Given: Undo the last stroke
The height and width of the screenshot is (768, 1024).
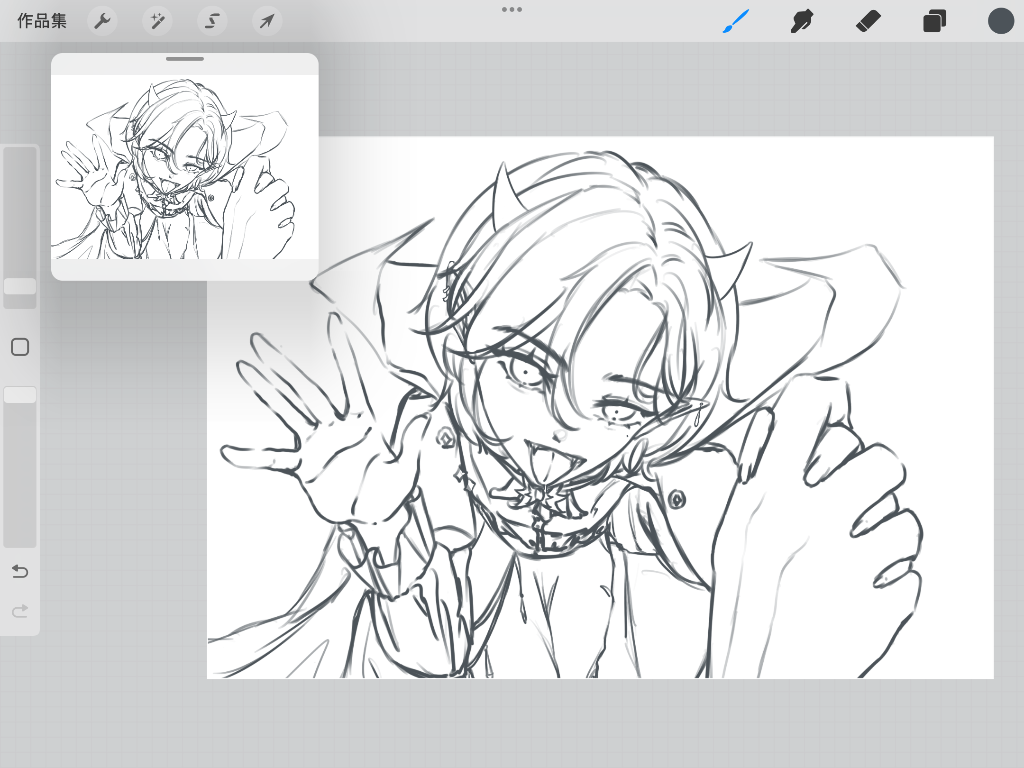Looking at the screenshot, I should (20, 572).
